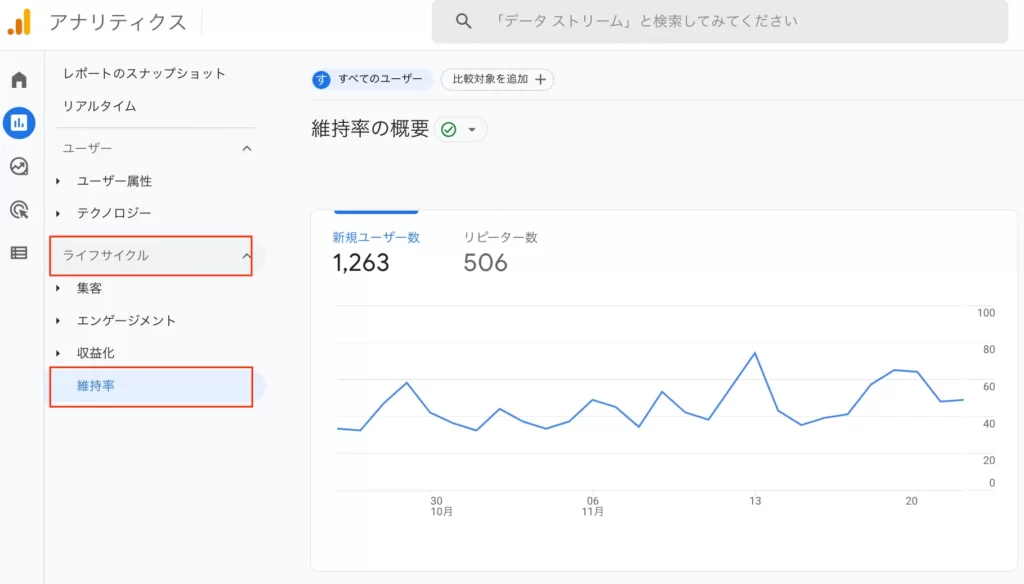Click the ライフサイクル section header text

pyautogui.click(x=105, y=255)
